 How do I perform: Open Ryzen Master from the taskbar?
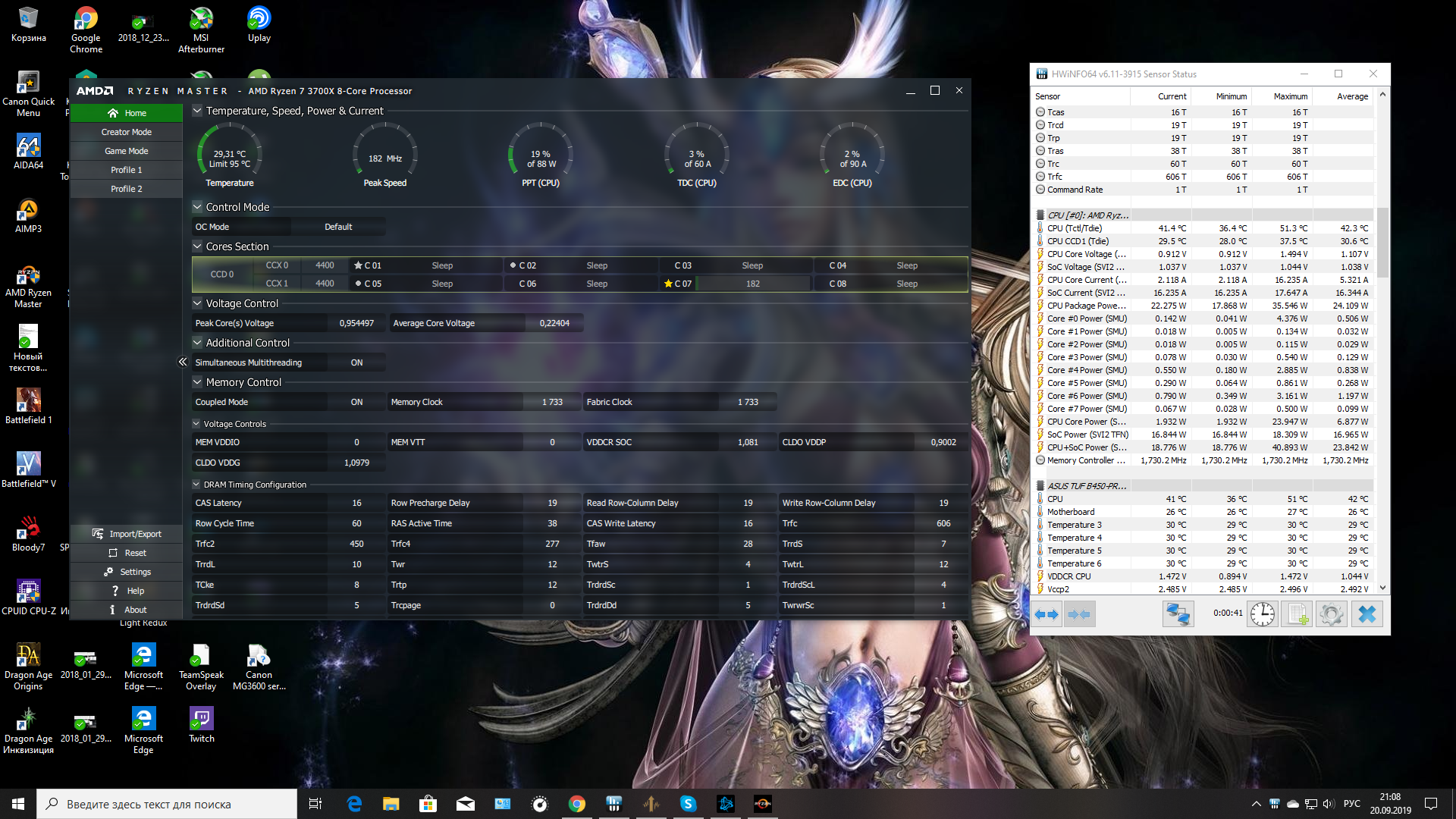762,804
